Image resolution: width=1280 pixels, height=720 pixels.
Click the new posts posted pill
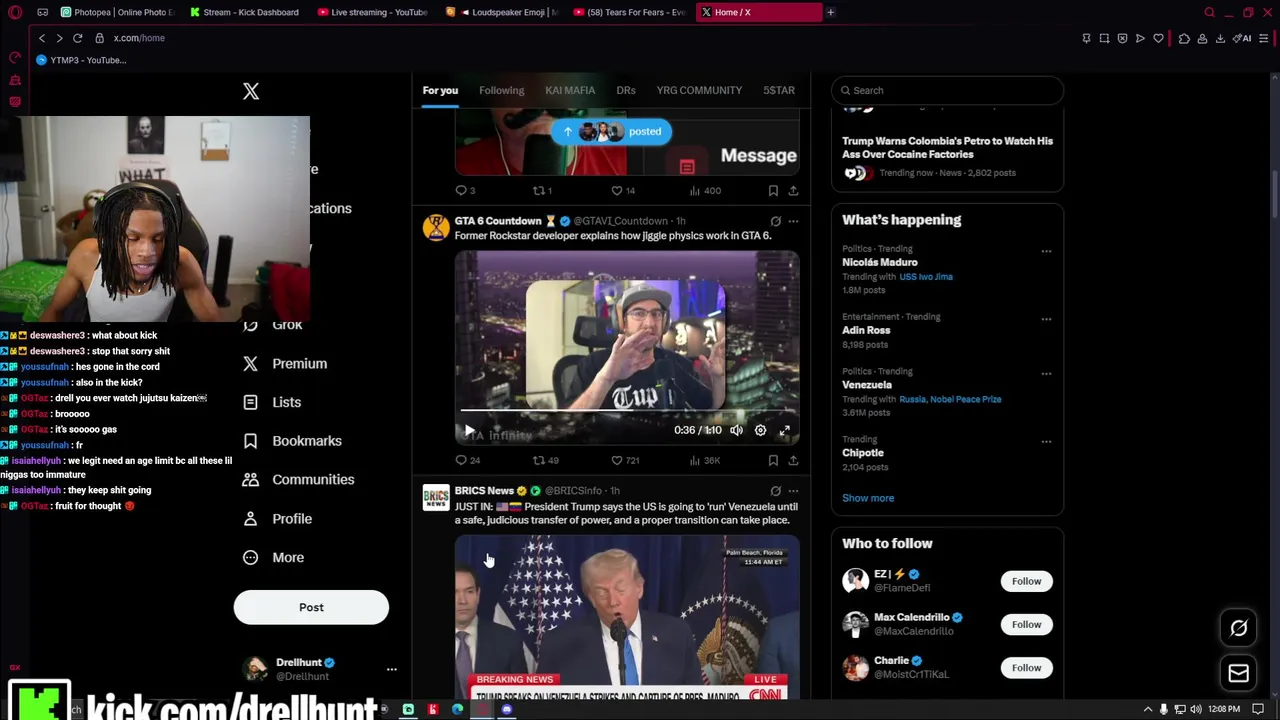click(611, 131)
